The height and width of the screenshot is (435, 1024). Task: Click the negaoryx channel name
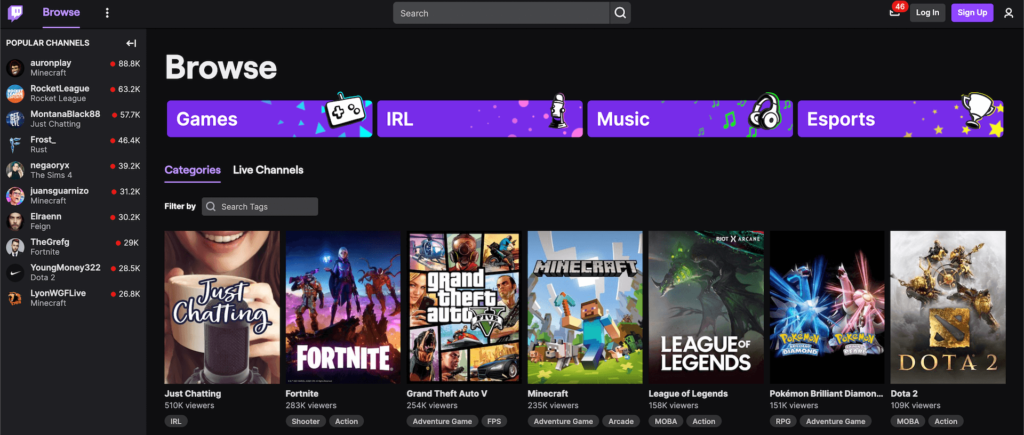coord(50,165)
